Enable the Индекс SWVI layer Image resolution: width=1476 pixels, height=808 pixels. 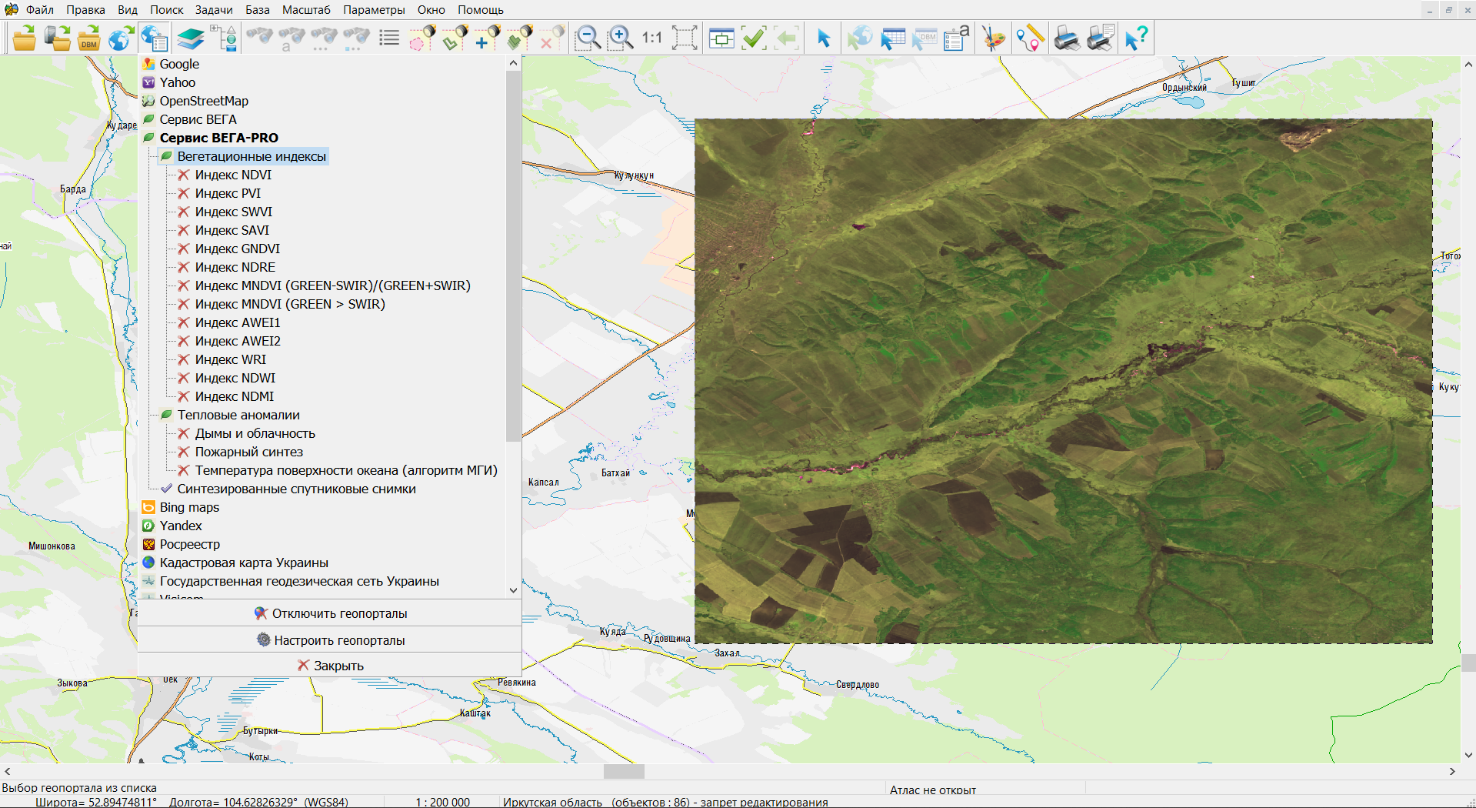[184, 212]
